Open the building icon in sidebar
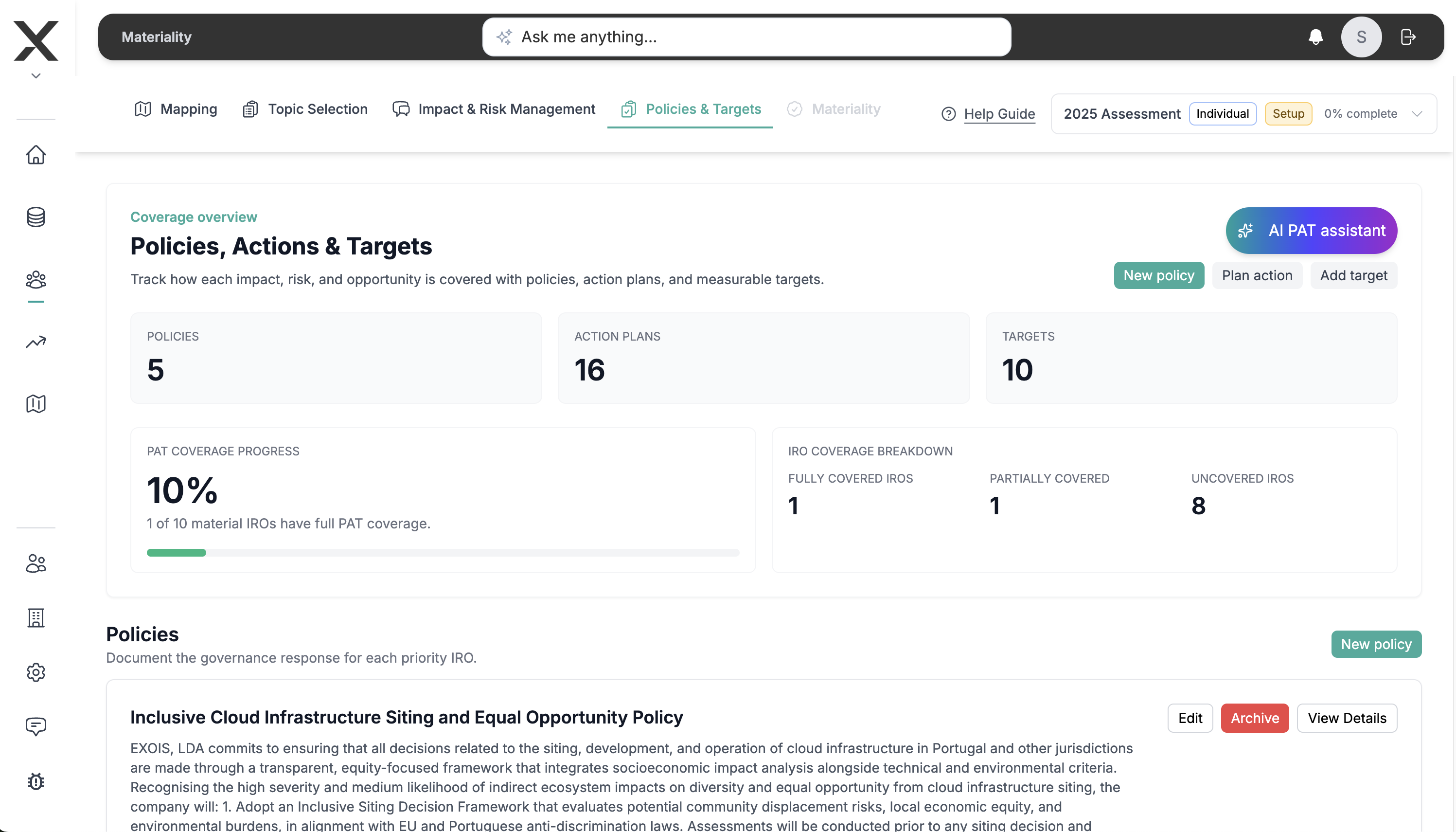1456x832 pixels. [36, 618]
